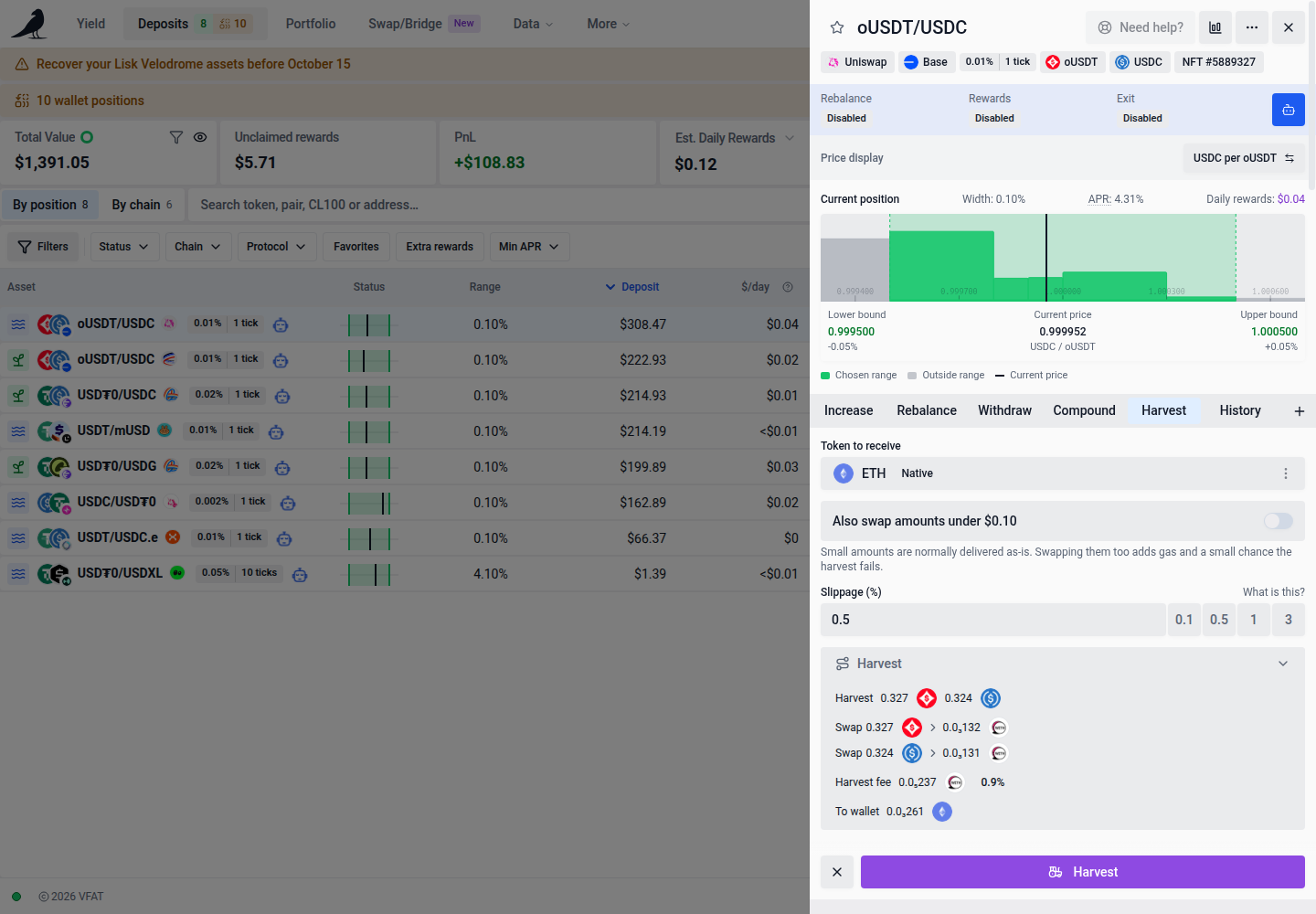Open the three-dots more options menu
Screen dimensions: 1316x914
click(1252, 27)
